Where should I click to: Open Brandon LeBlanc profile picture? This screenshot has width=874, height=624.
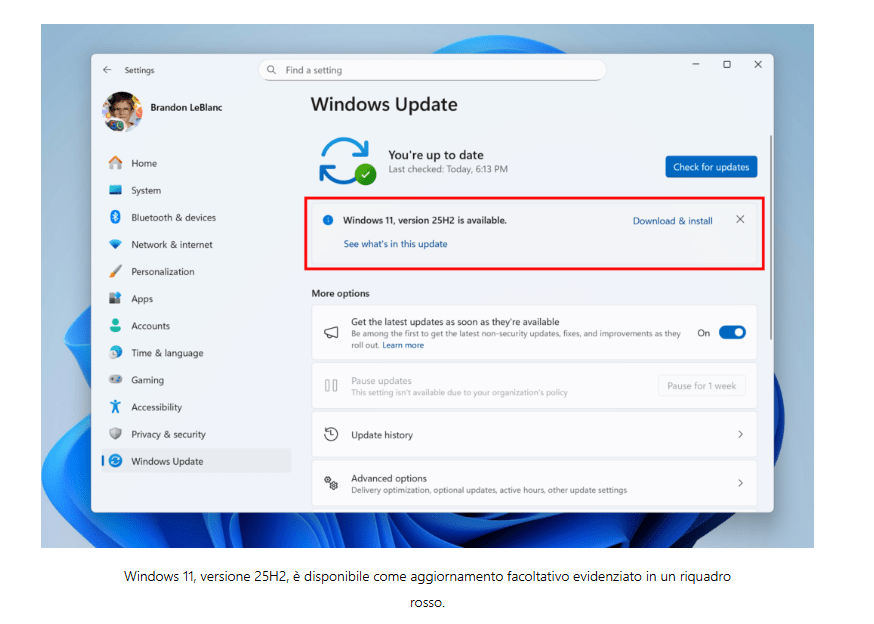tap(122, 112)
